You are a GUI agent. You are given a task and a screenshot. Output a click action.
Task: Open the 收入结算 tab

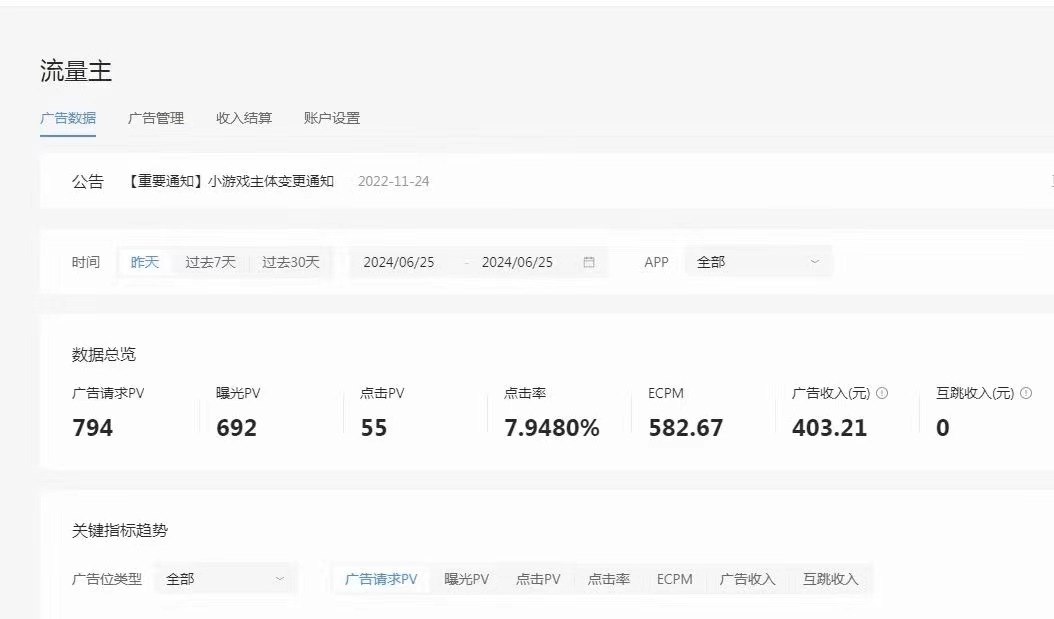tap(244, 118)
